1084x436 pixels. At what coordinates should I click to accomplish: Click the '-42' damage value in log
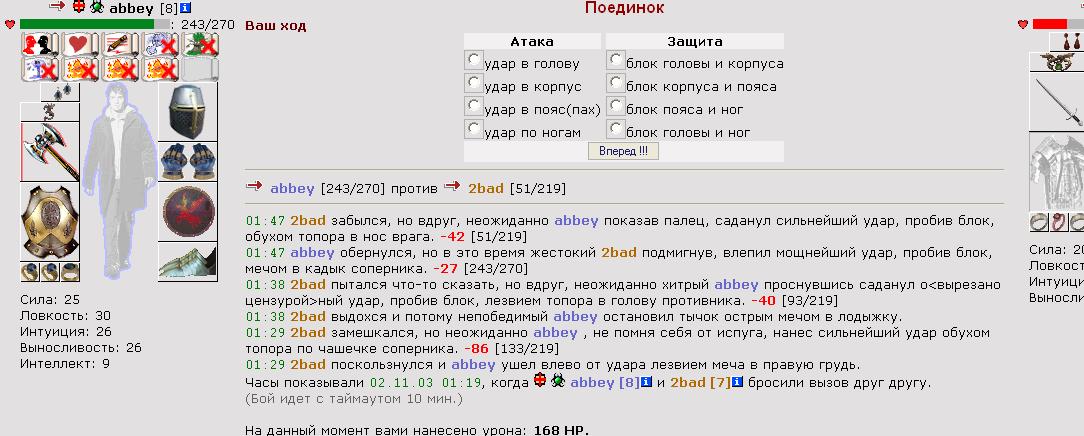[453, 237]
